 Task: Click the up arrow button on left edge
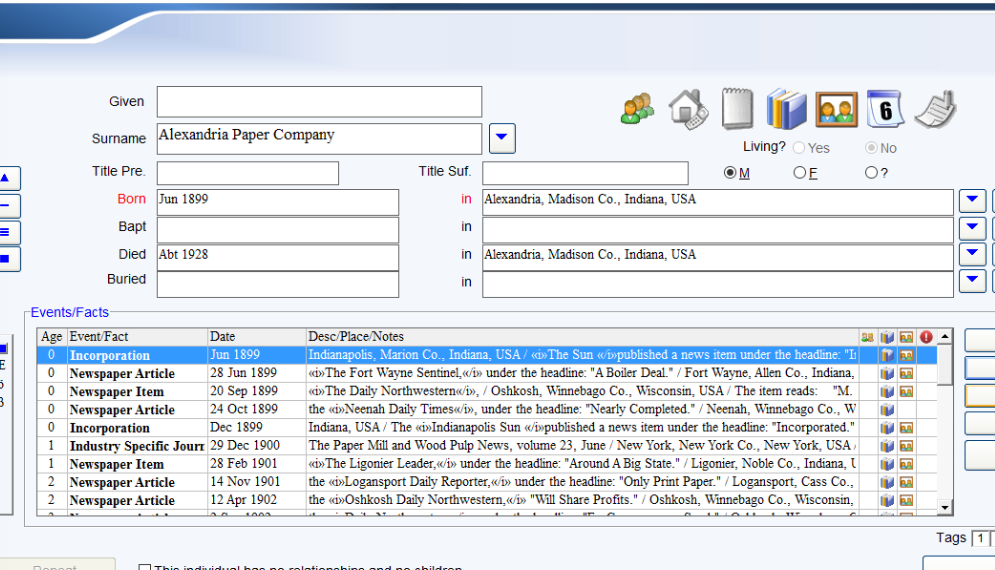coord(8,178)
